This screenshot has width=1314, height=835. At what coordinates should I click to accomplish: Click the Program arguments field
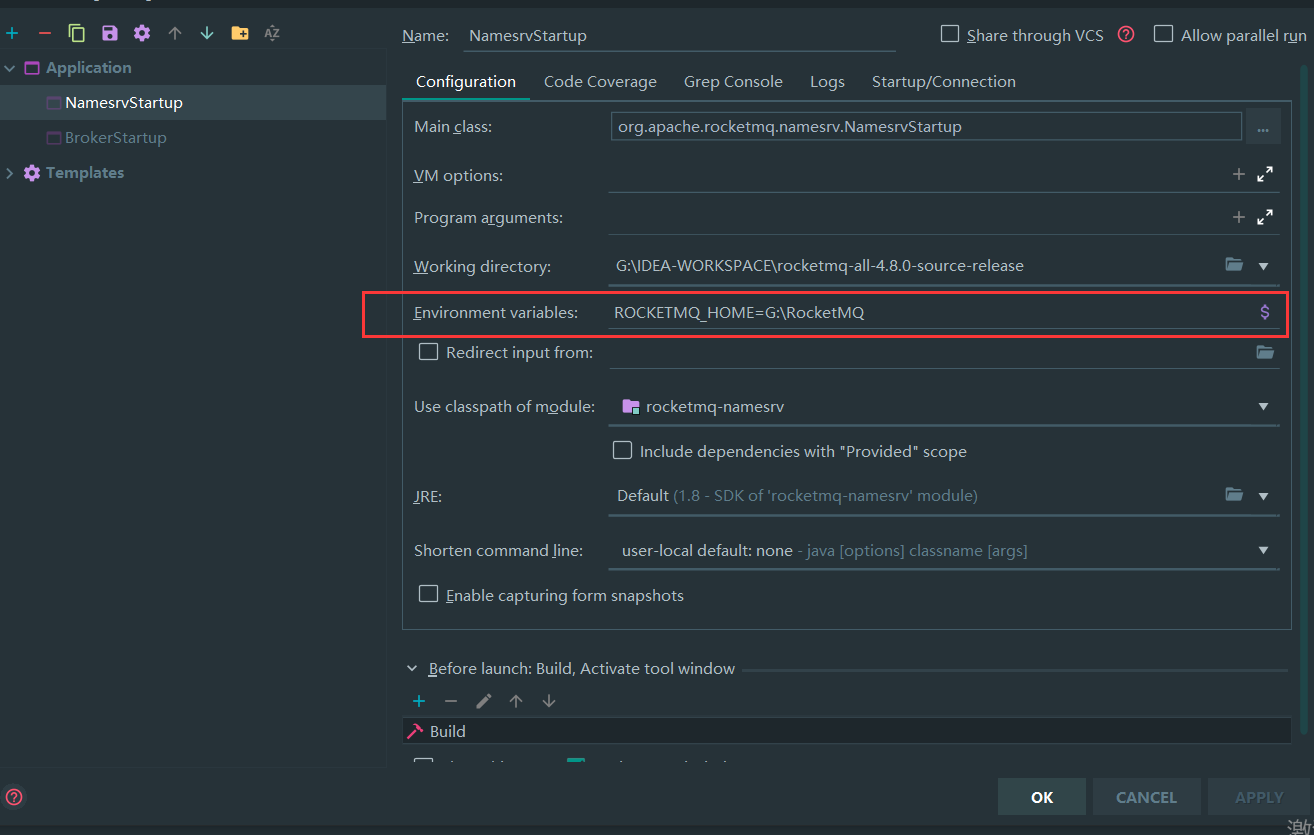click(x=918, y=216)
